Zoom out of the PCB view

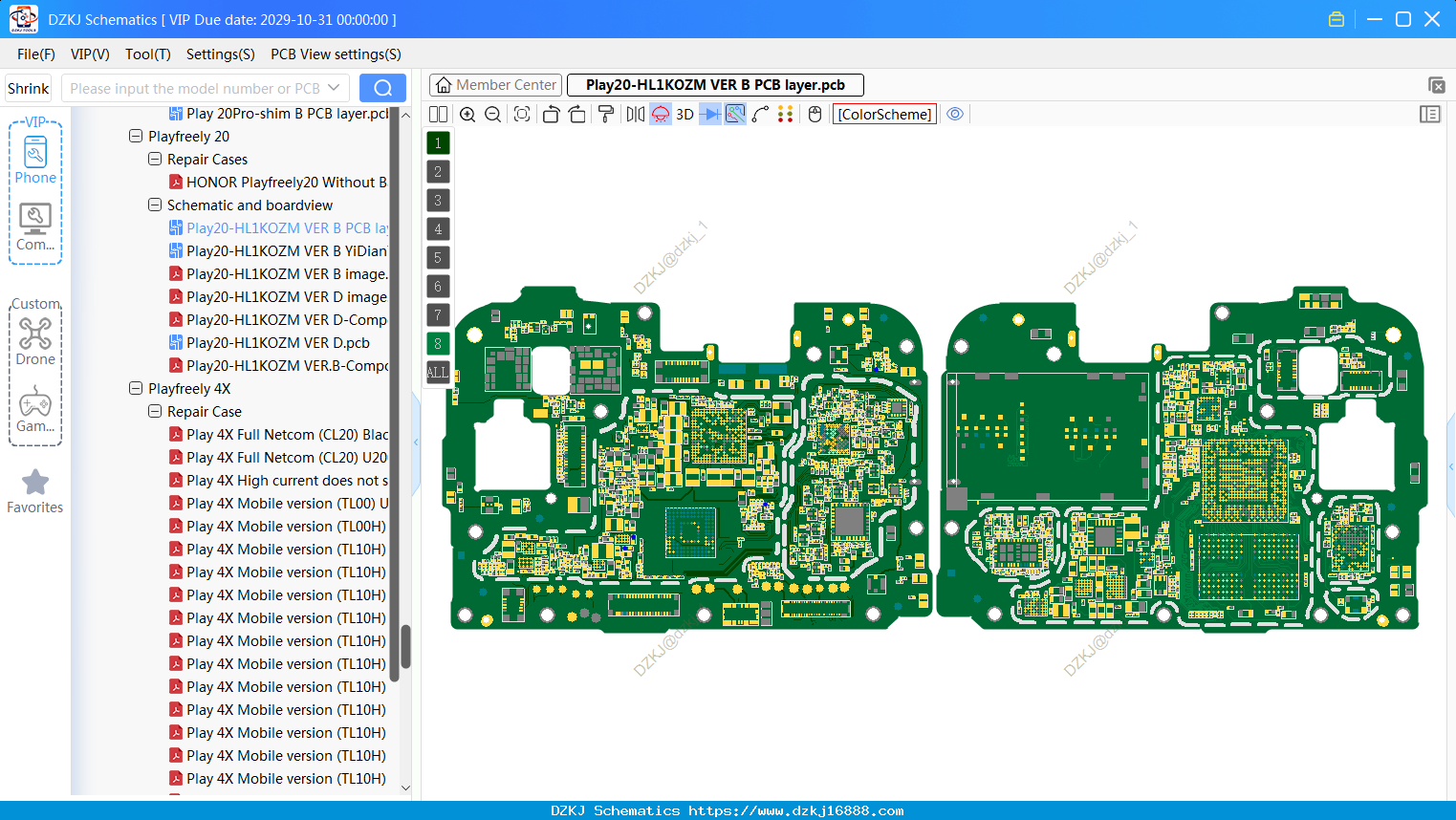tap(493, 115)
